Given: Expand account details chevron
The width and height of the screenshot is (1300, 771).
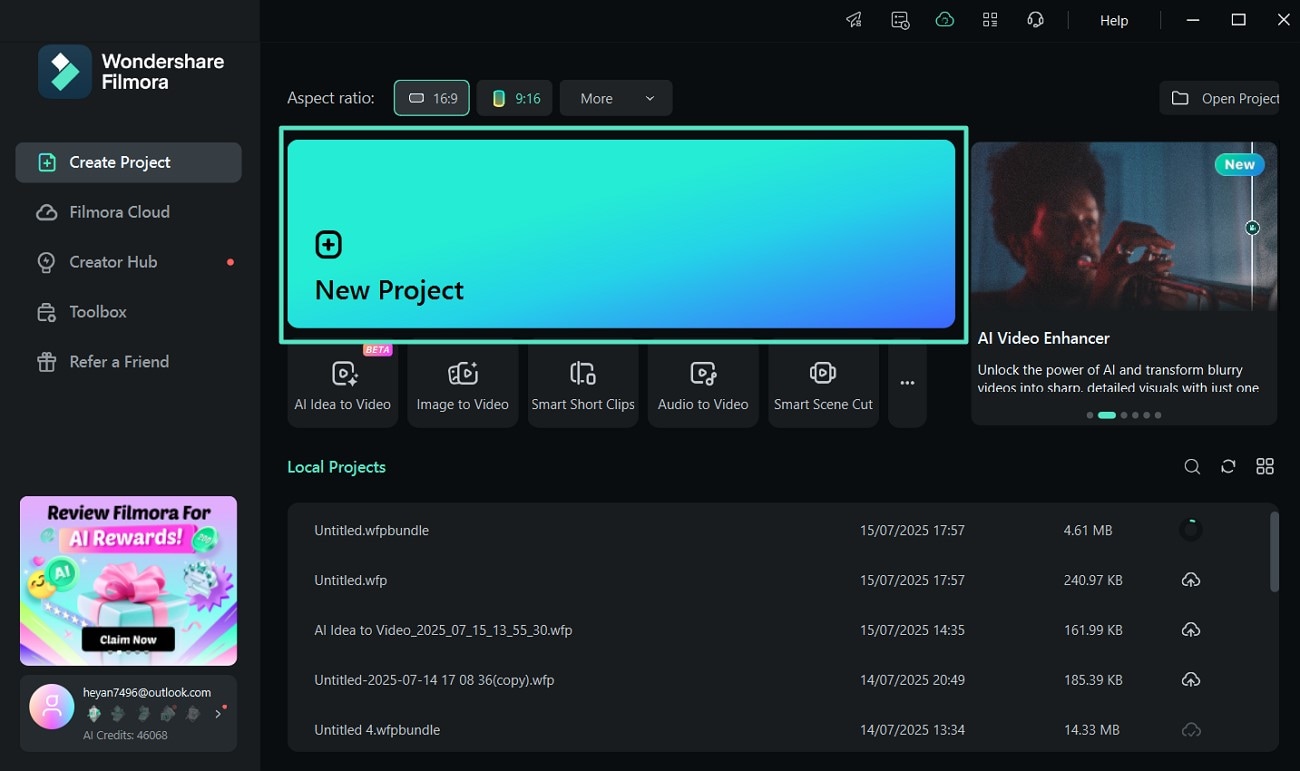Looking at the screenshot, I should [x=219, y=714].
